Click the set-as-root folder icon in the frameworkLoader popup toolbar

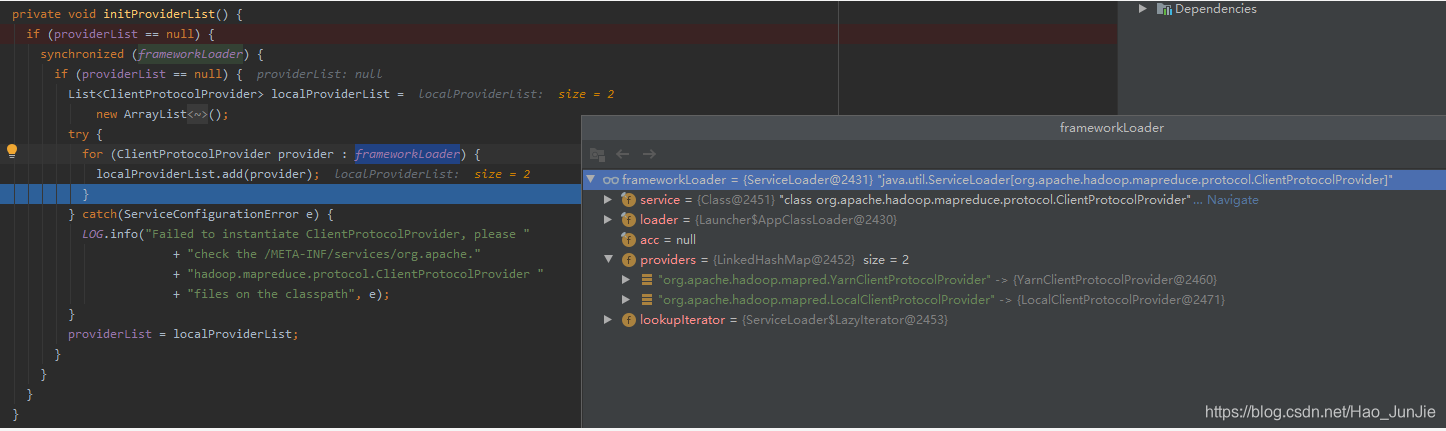coord(597,154)
